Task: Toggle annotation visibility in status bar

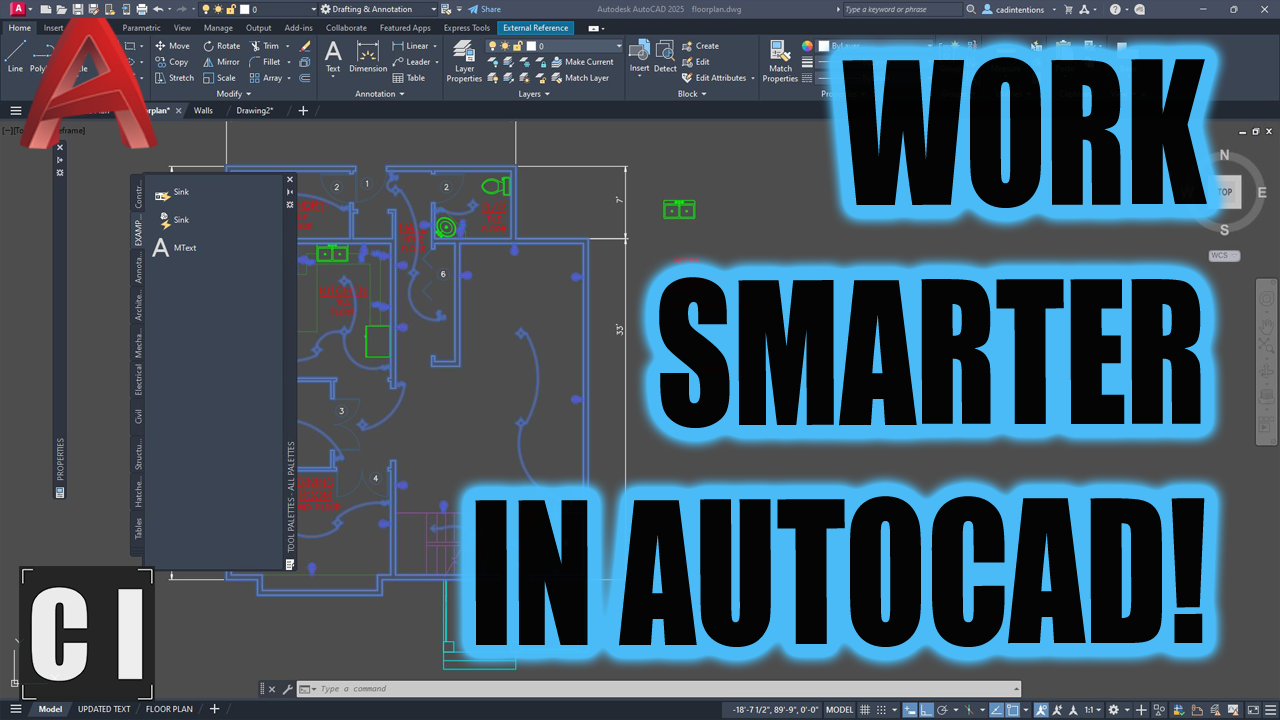Action: tap(1043, 710)
